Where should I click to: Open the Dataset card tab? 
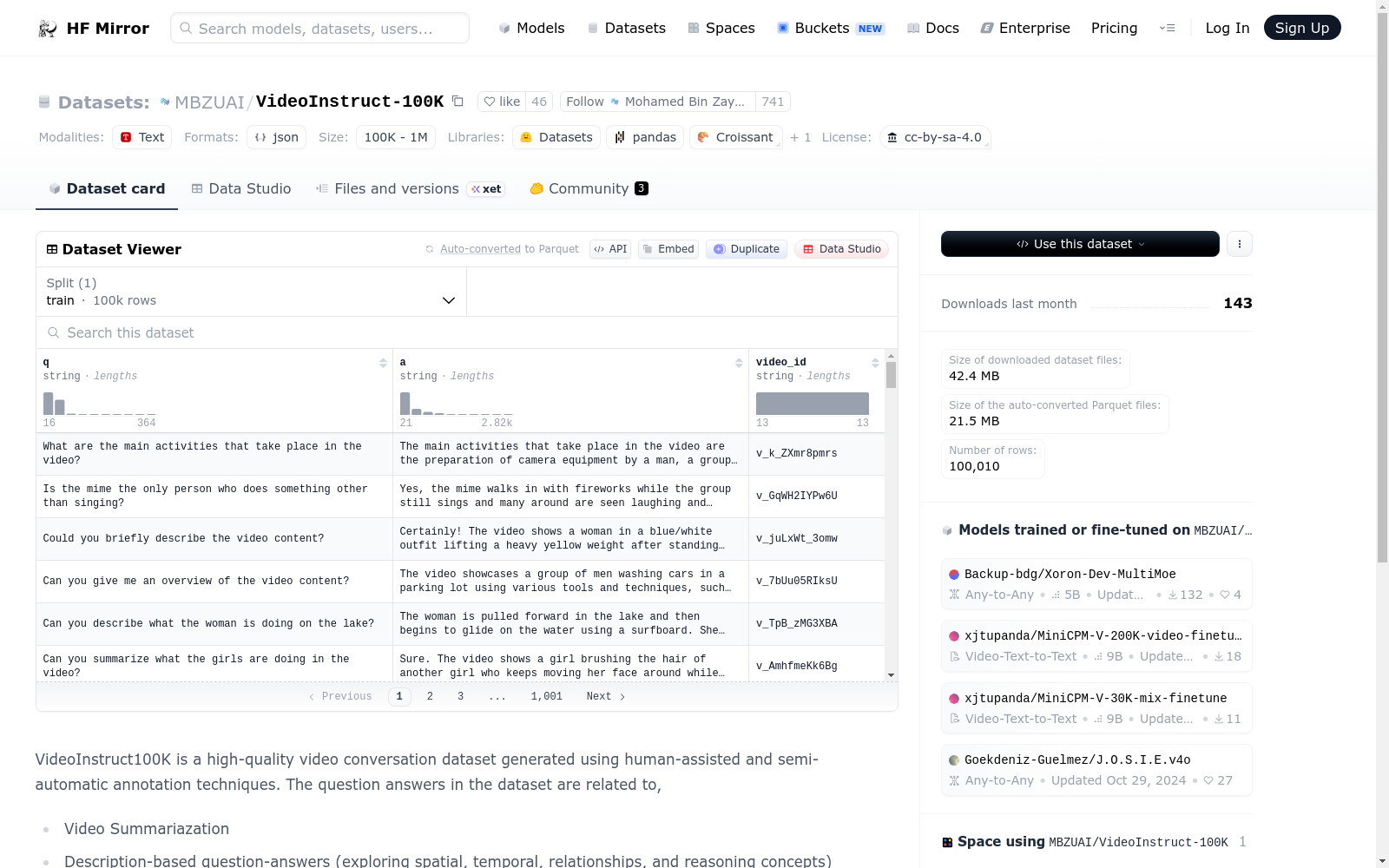tap(107, 188)
